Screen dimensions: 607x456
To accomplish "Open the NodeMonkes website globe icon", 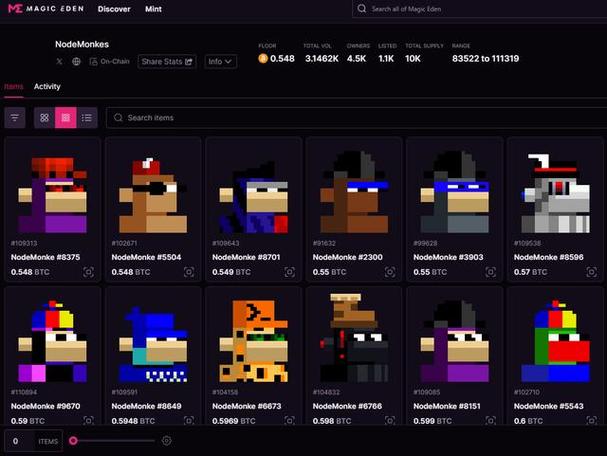I will 76,61.
